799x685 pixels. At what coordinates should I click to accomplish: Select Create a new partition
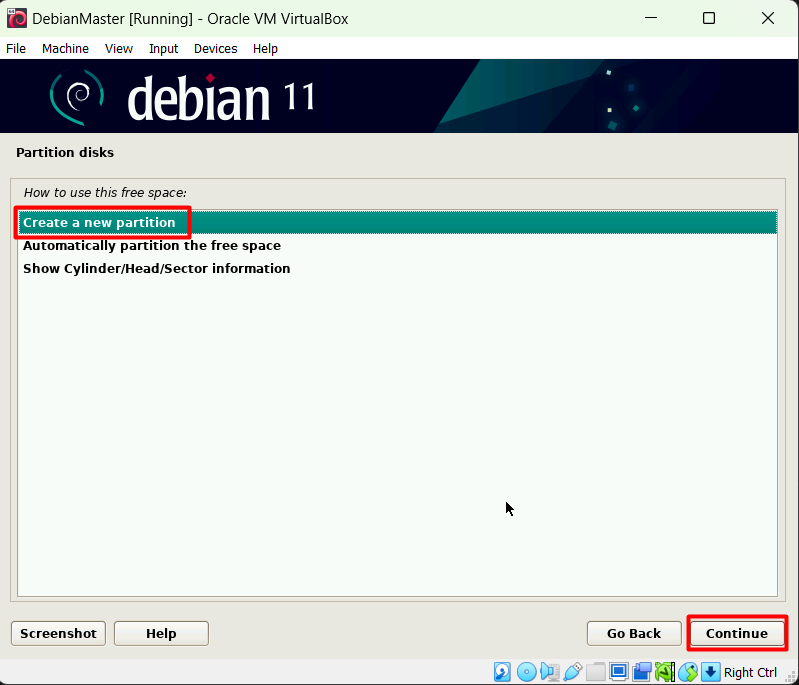397,223
